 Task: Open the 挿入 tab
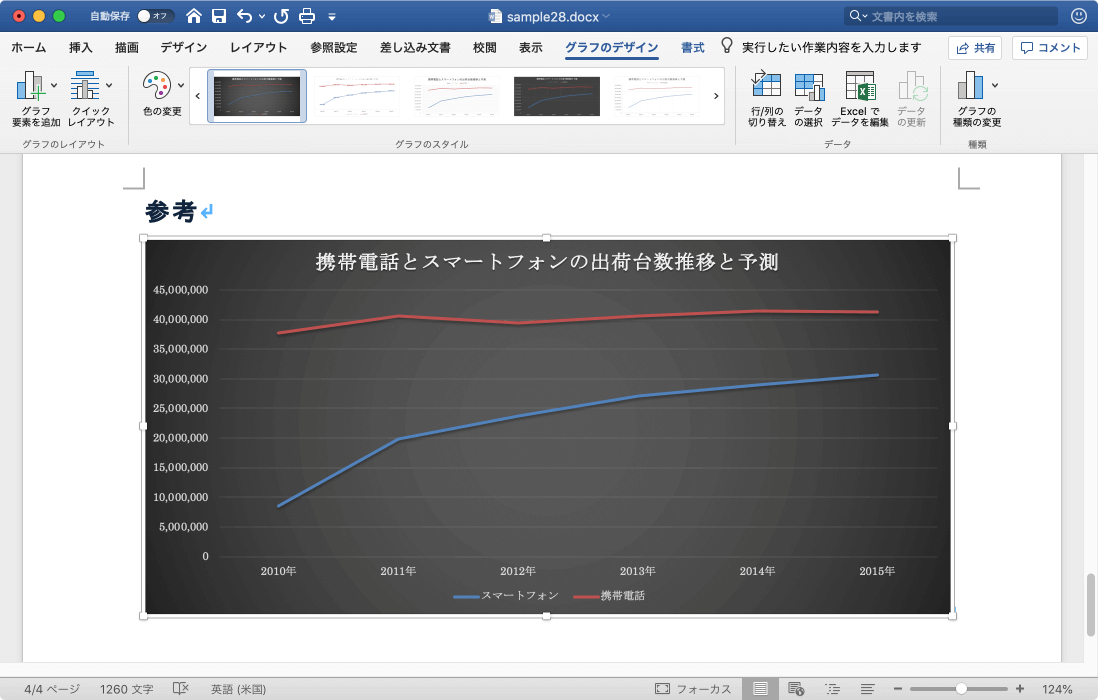pyautogui.click(x=81, y=48)
